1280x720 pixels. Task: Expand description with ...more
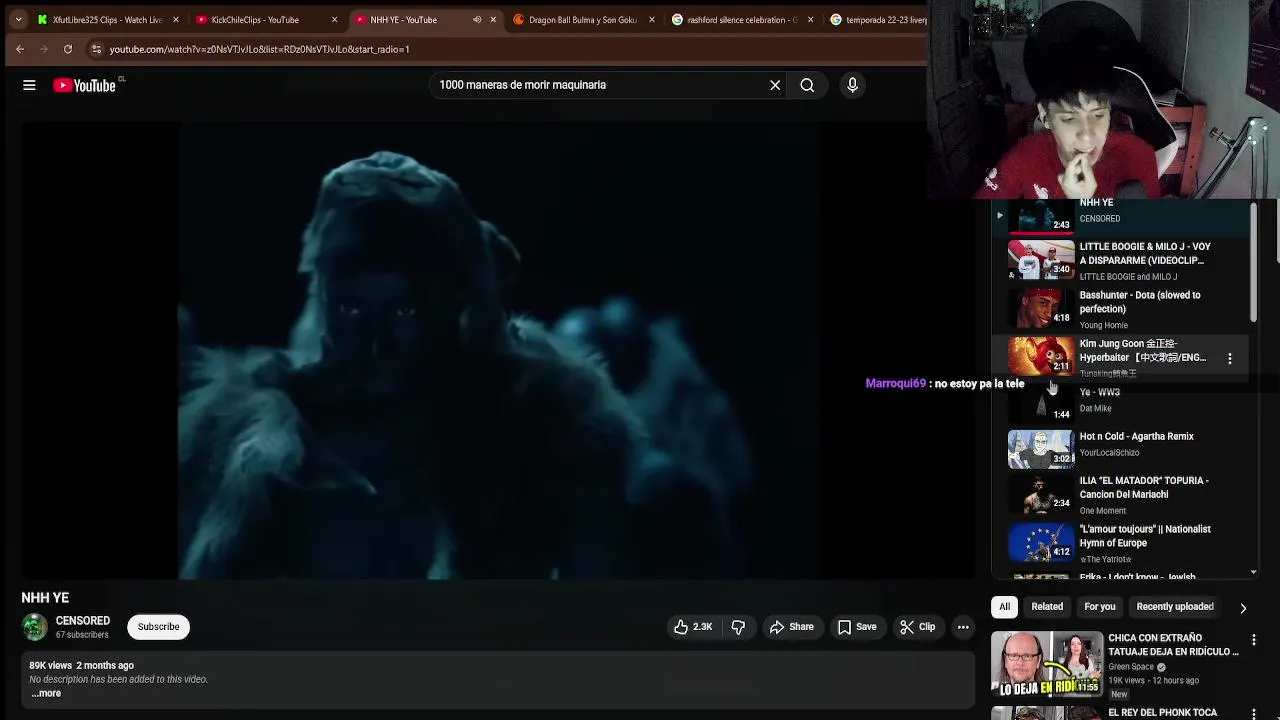coord(46,693)
